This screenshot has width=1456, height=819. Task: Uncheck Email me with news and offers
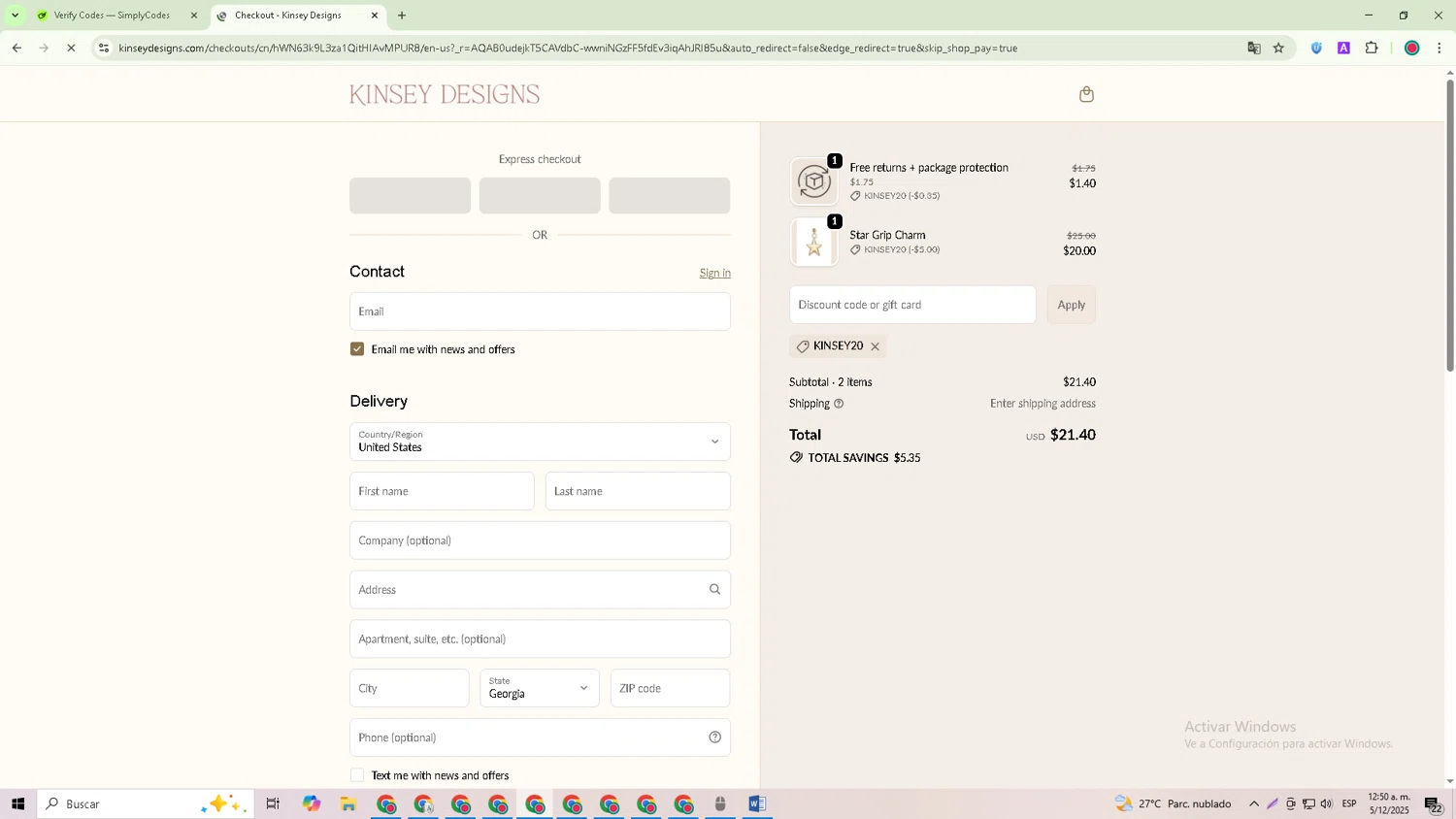(x=357, y=349)
